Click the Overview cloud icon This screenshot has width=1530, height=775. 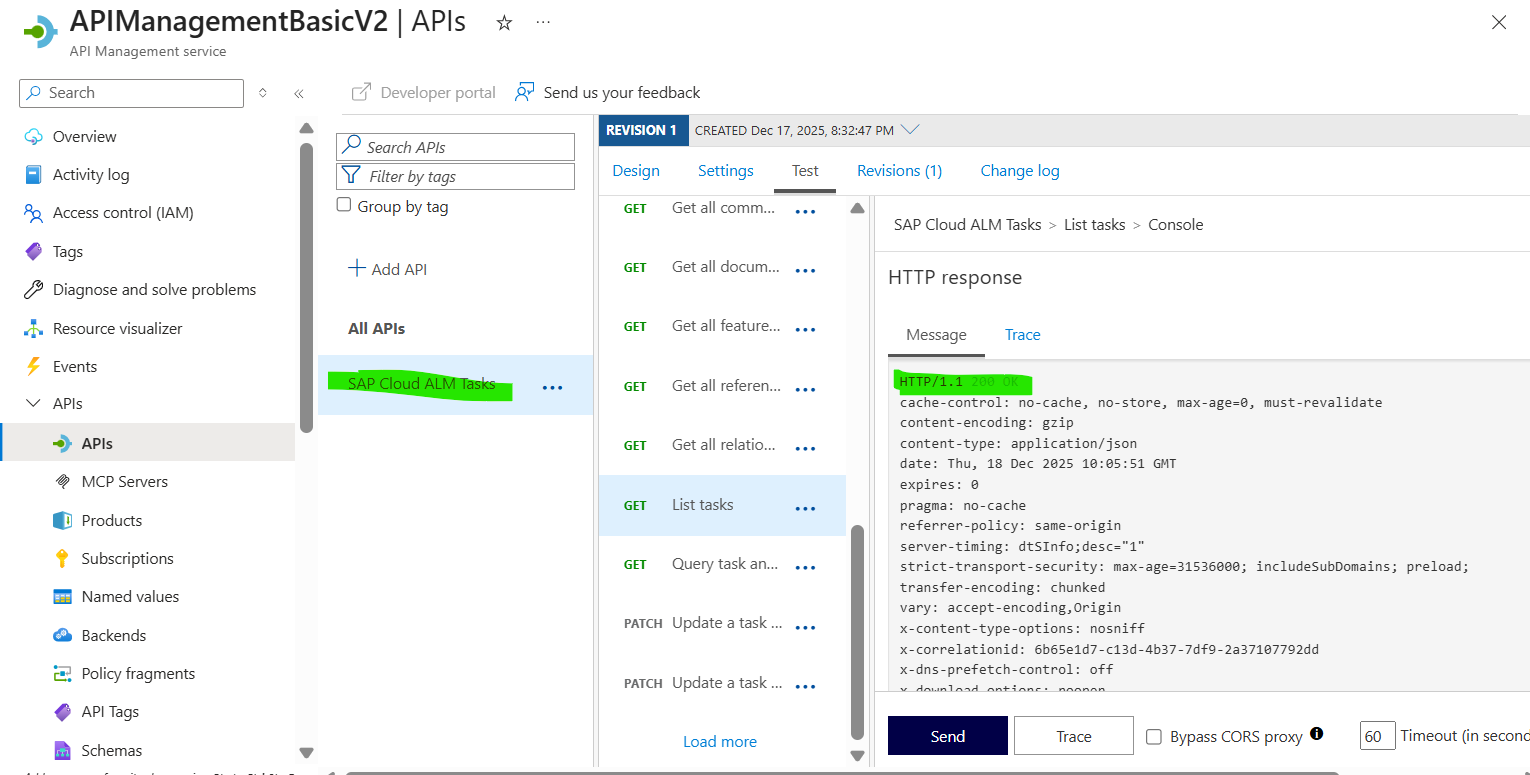tap(34, 137)
